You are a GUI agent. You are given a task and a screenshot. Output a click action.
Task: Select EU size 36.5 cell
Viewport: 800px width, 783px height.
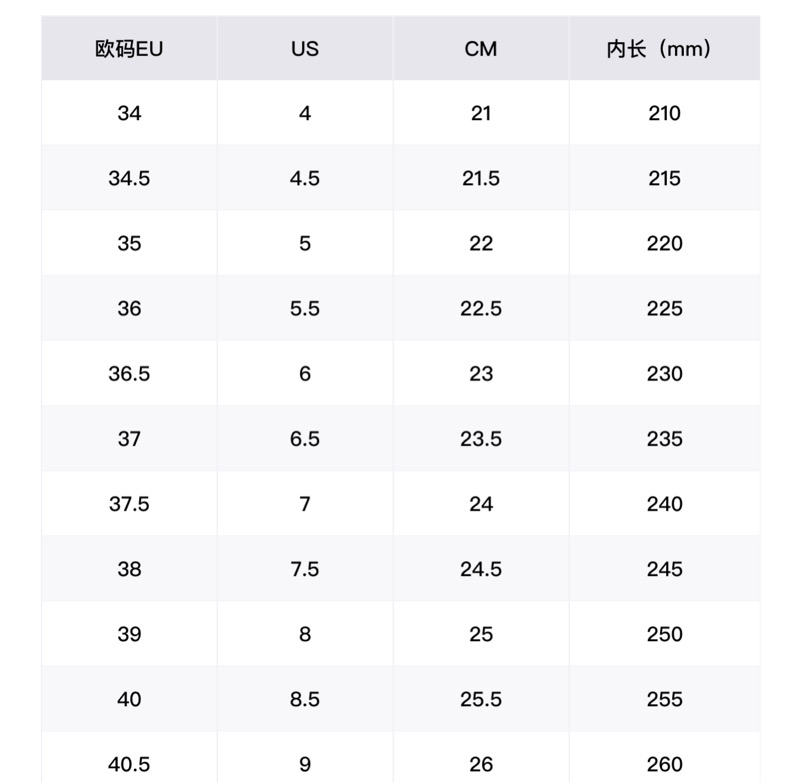[129, 373]
